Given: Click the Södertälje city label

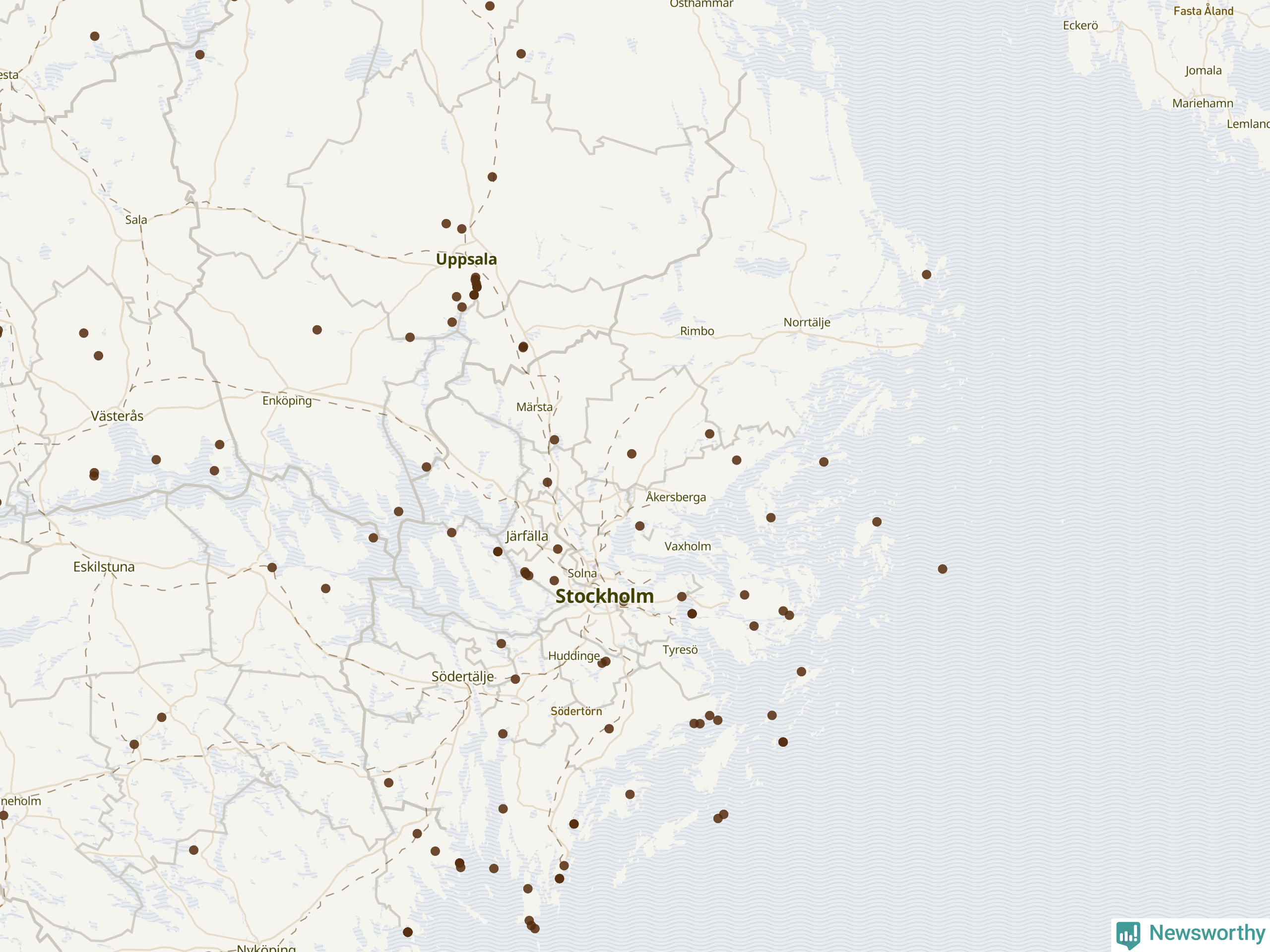Looking at the screenshot, I should pyautogui.click(x=463, y=676).
